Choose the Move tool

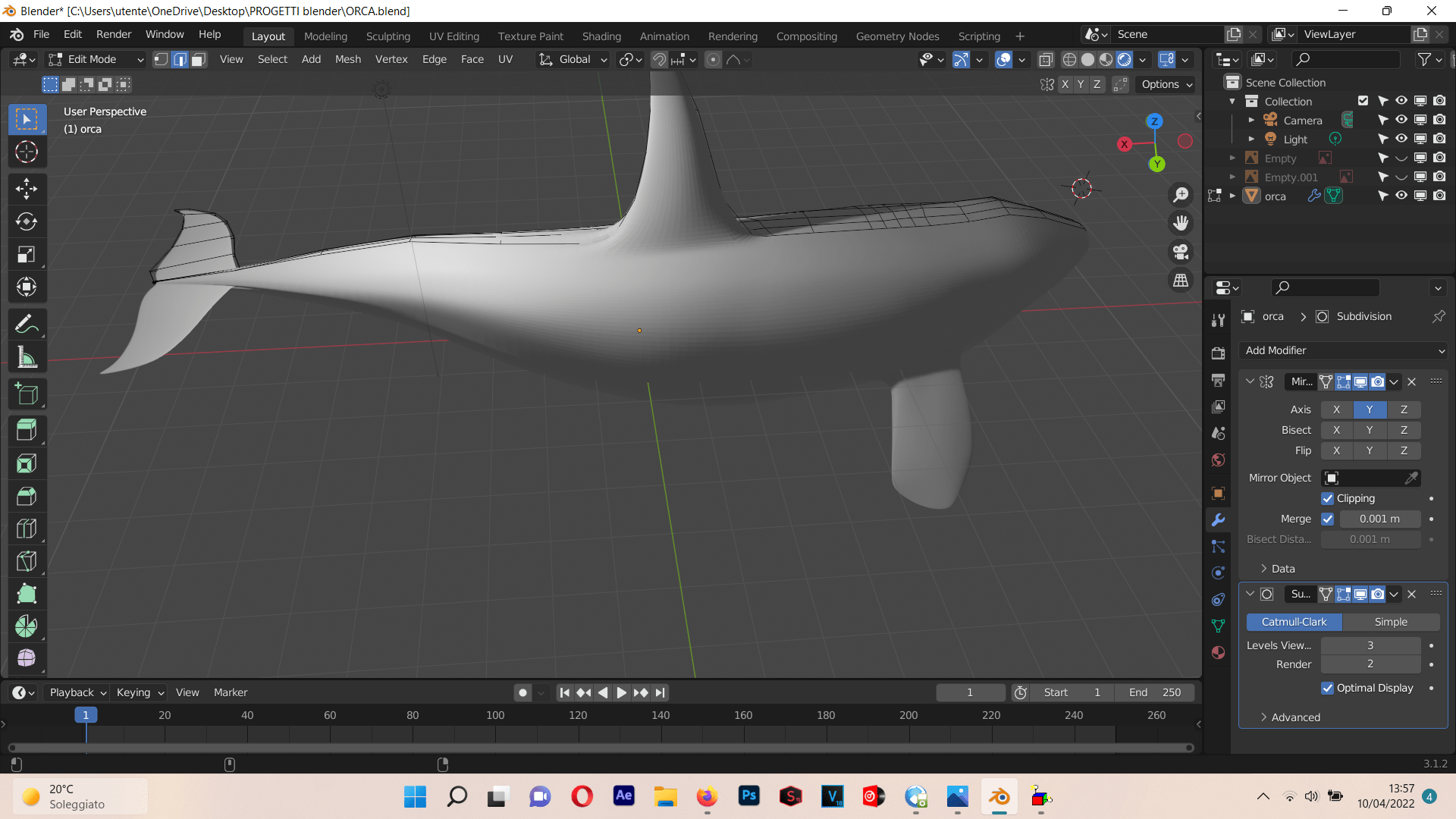tap(27, 189)
